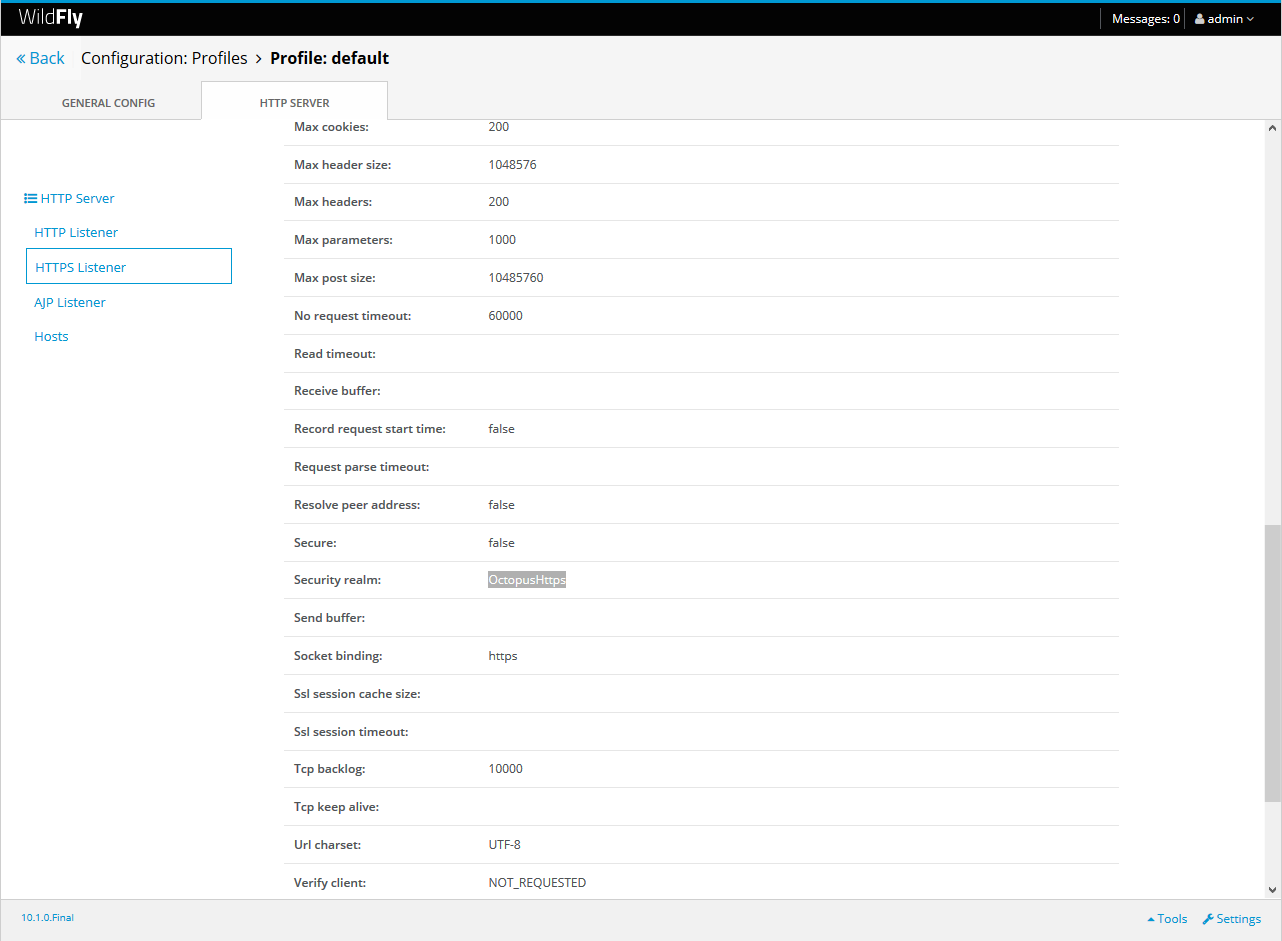Screen dimensions: 1282x941
Task: Click the HTTP Server list icon
Action: pos(30,199)
